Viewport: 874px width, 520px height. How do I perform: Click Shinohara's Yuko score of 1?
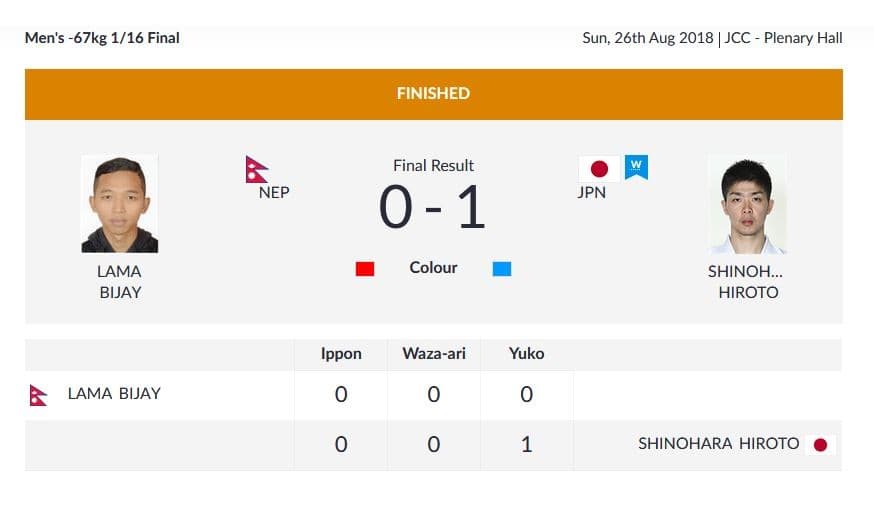(527, 444)
